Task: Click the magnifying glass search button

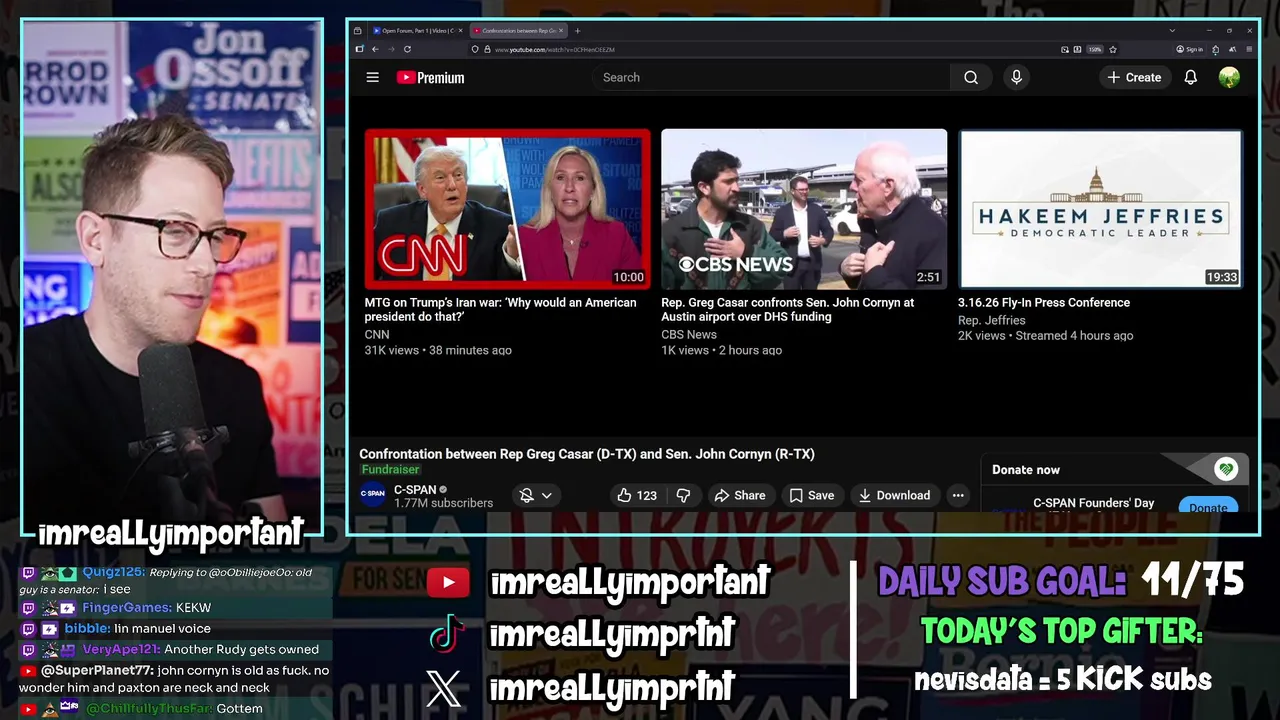Action: pyautogui.click(x=971, y=77)
